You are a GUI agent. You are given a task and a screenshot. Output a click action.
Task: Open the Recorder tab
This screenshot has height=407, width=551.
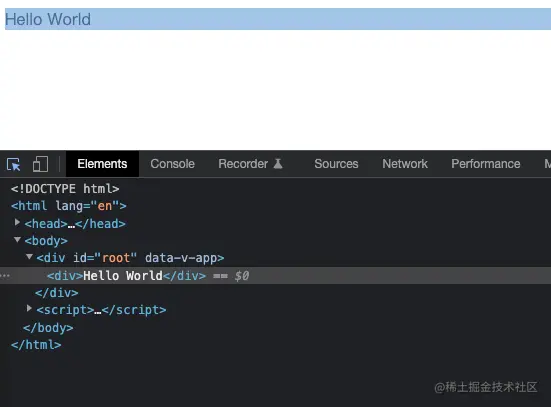[x=243, y=164]
